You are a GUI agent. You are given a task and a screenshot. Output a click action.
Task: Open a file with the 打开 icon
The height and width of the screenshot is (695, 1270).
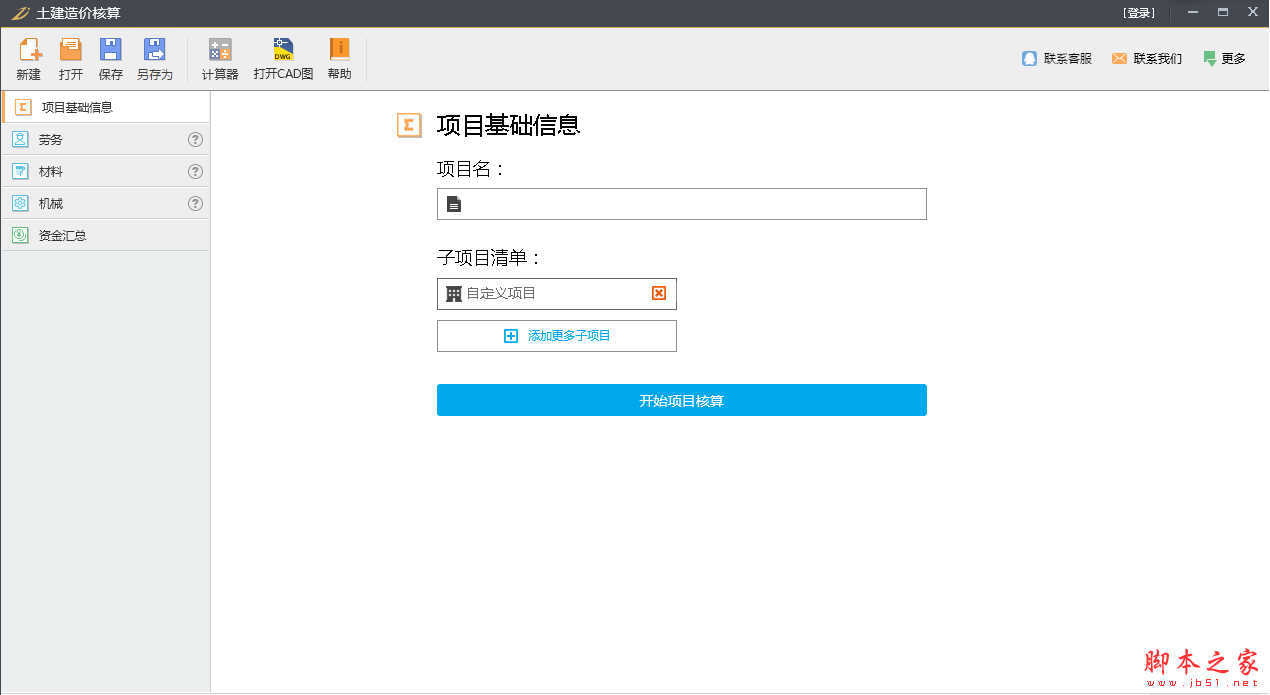(71, 51)
